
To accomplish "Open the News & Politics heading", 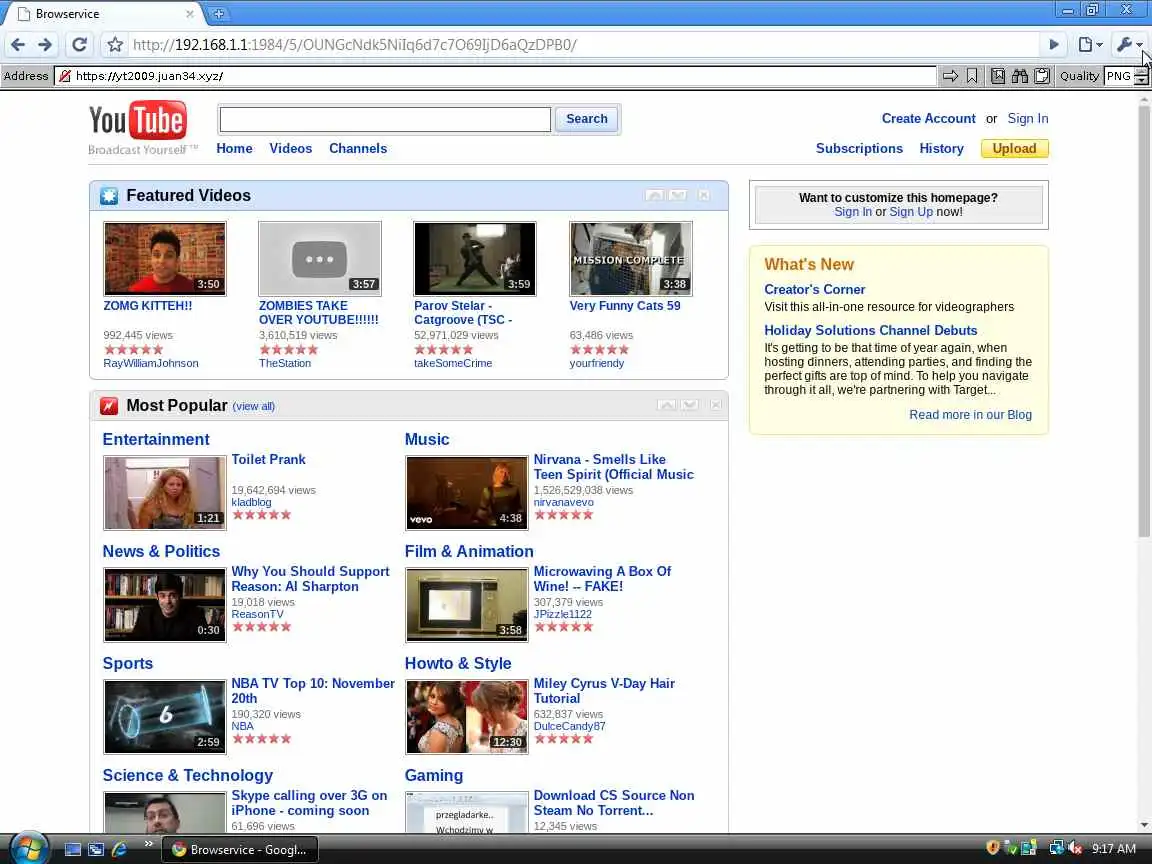I will click(x=161, y=551).
